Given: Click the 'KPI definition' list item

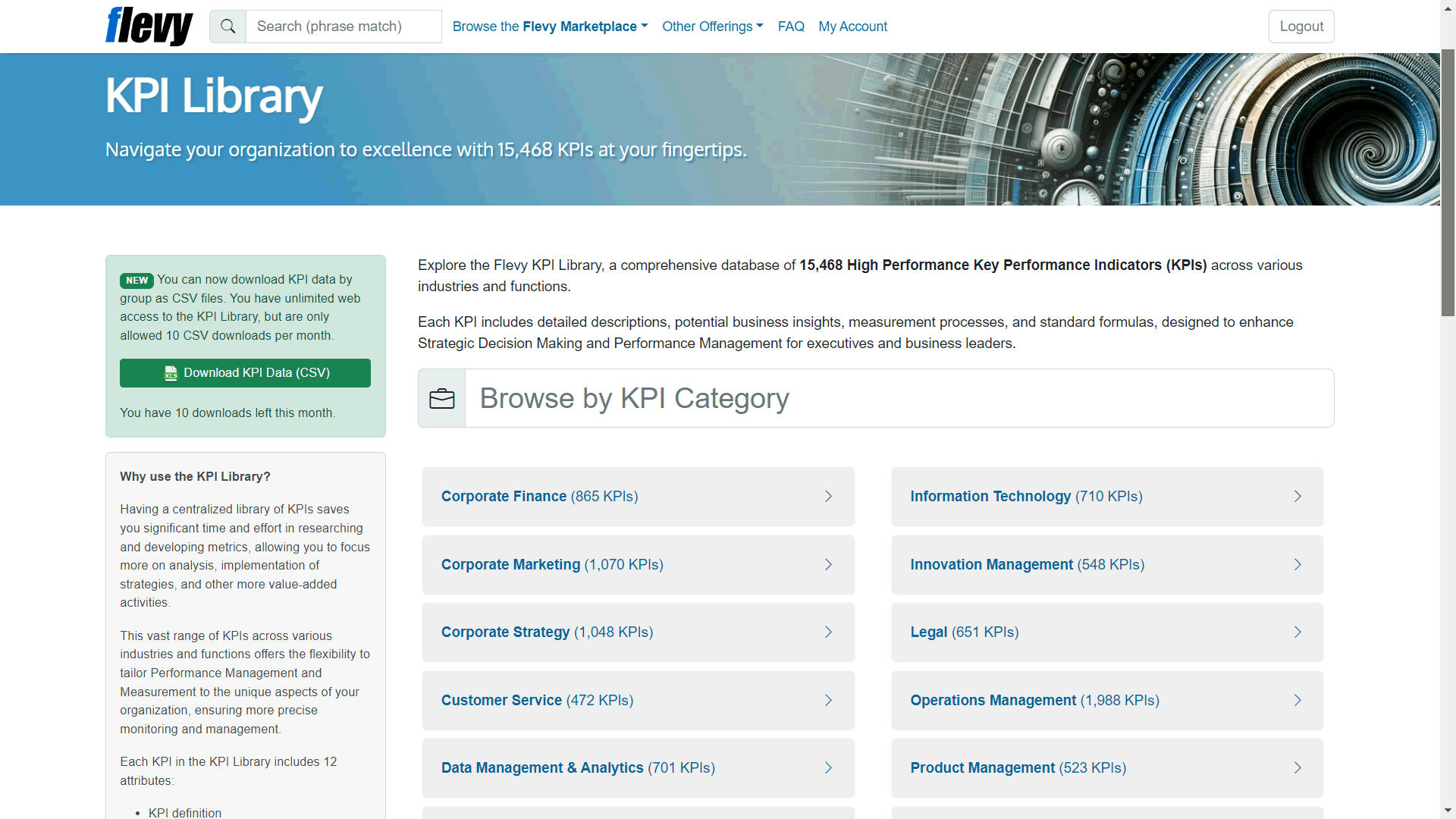Looking at the screenshot, I should pos(185,813).
